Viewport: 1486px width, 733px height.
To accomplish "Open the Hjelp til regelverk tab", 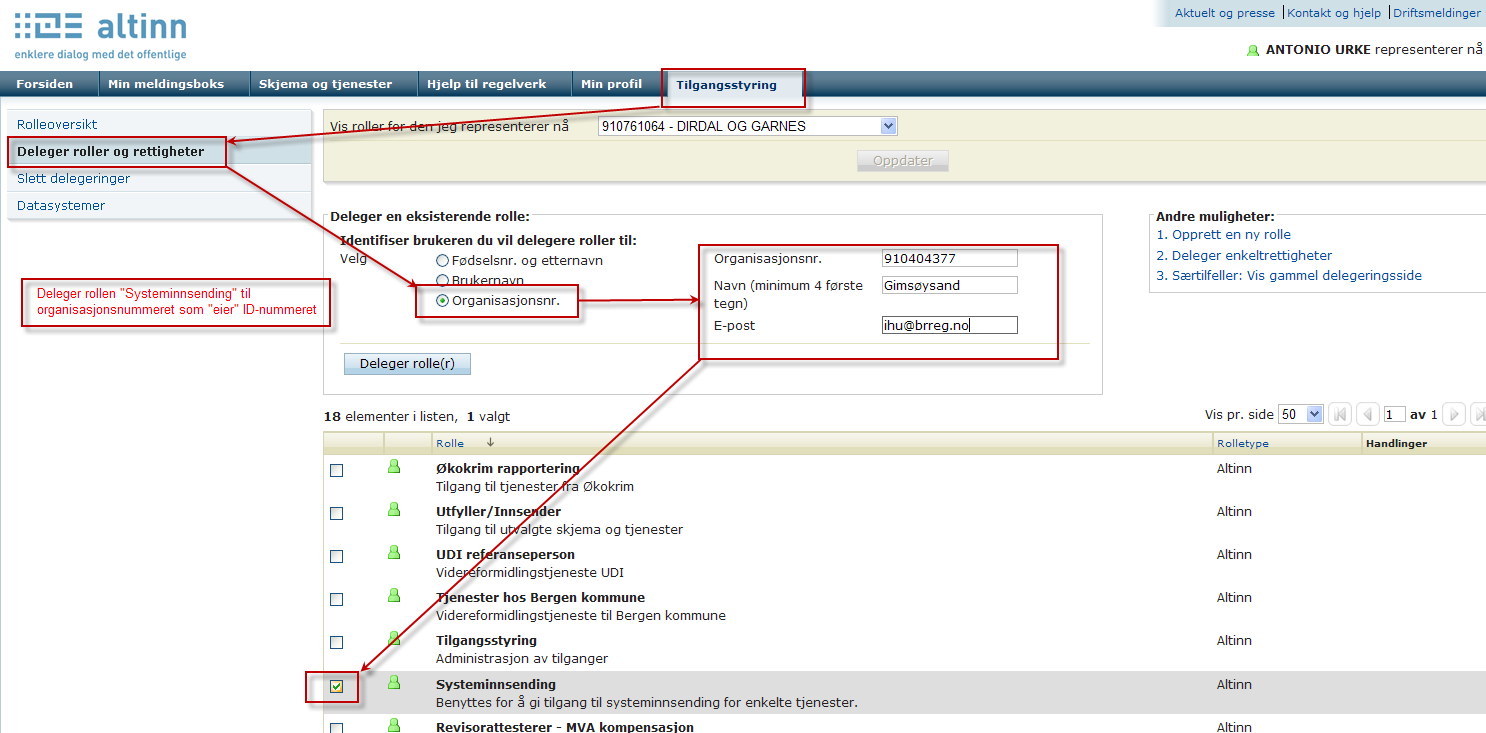I will (x=487, y=84).
